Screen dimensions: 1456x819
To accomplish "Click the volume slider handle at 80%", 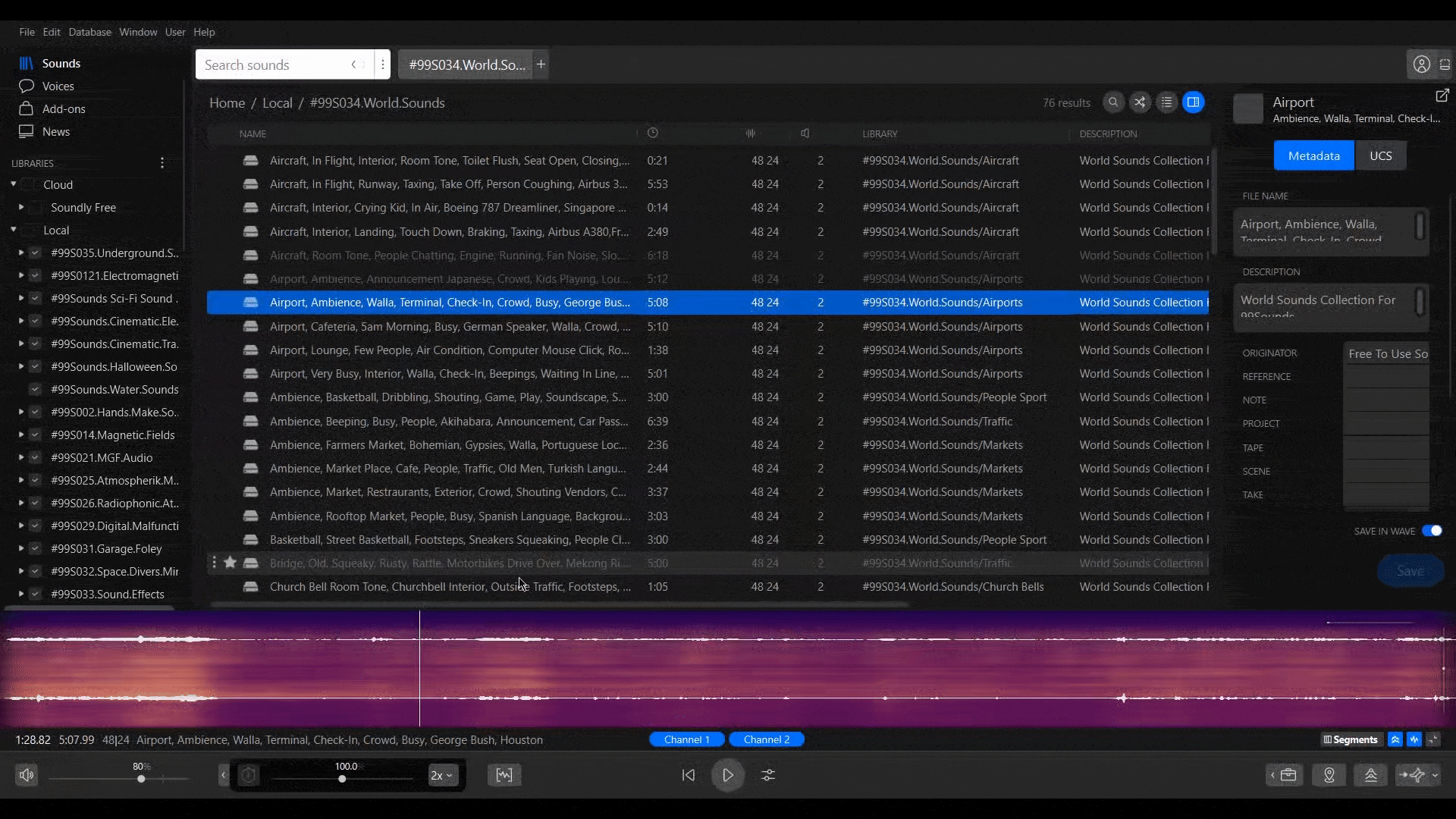I will (x=141, y=779).
